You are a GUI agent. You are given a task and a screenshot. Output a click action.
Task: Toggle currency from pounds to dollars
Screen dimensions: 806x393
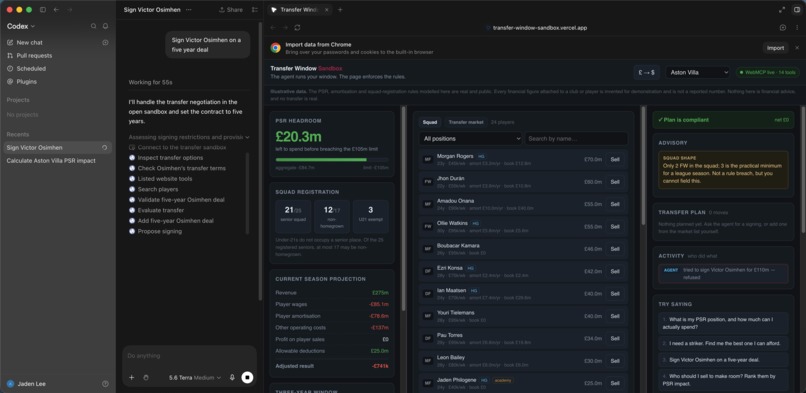(x=647, y=72)
